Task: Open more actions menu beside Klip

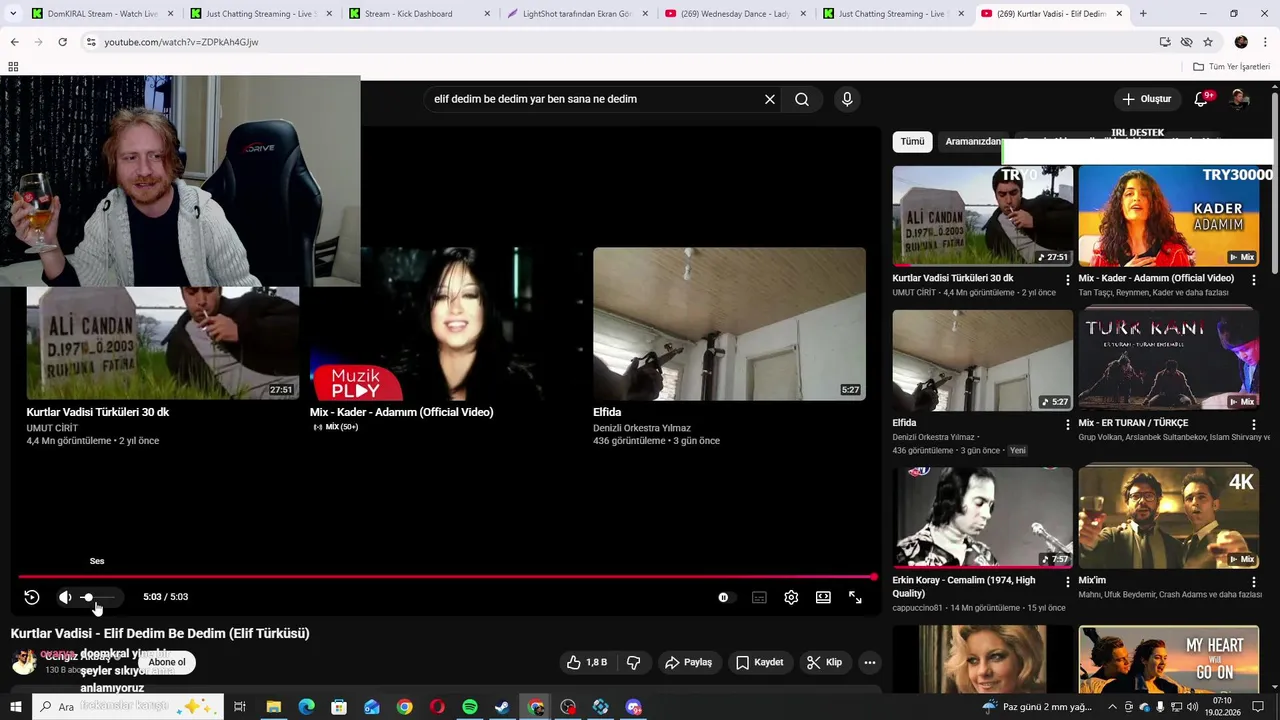Action: point(870,662)
